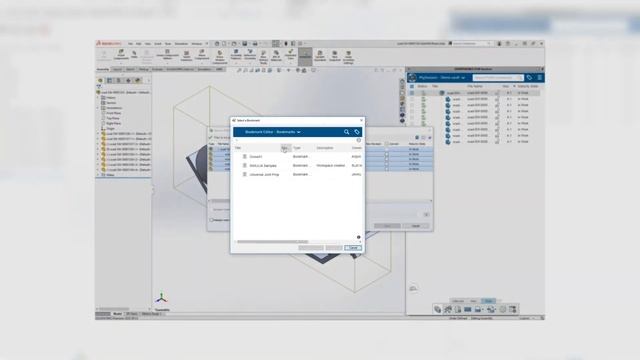Click Save button in the background save dialog

387,226
